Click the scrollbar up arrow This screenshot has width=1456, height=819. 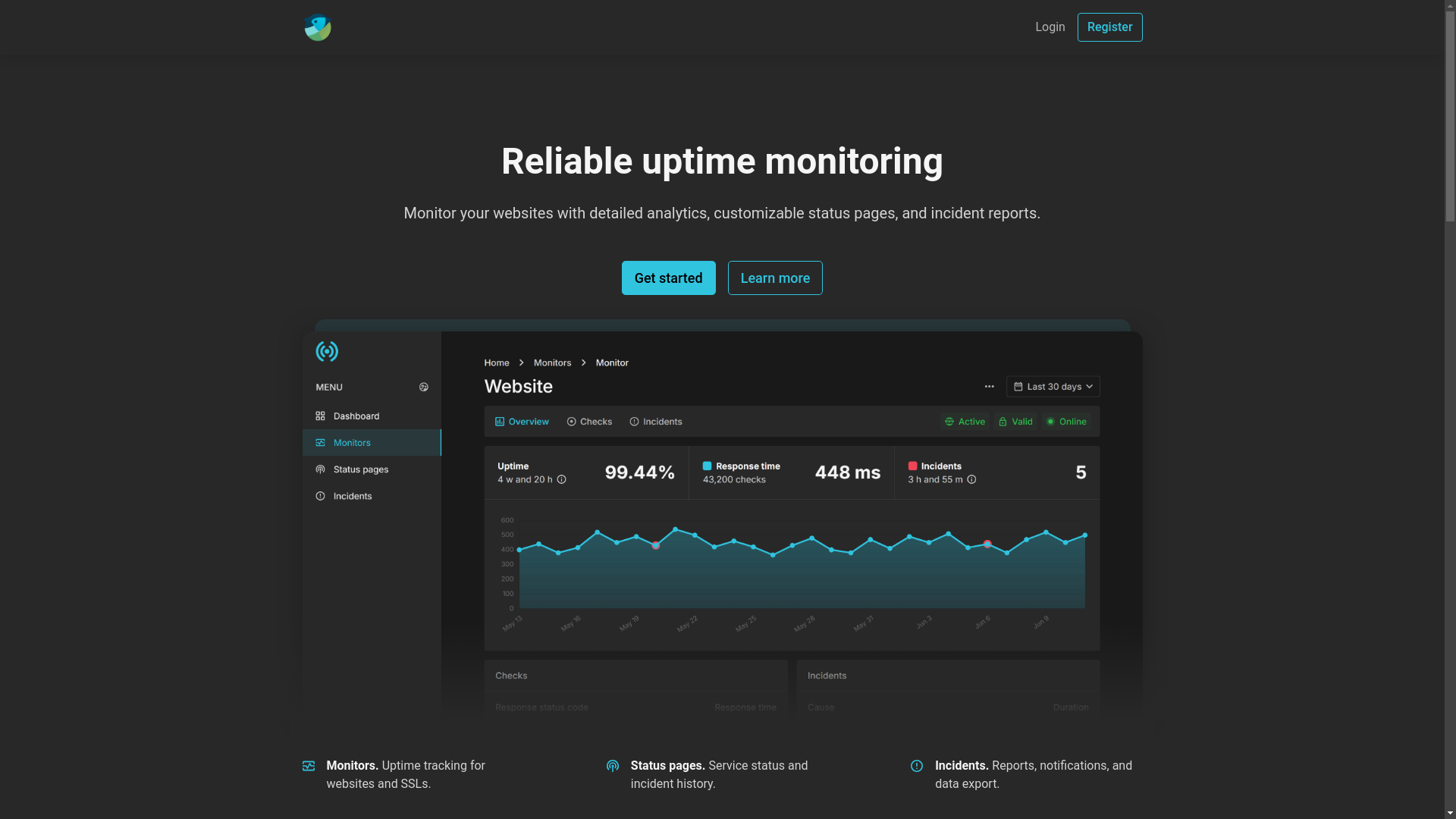(x=1450, y=5)
